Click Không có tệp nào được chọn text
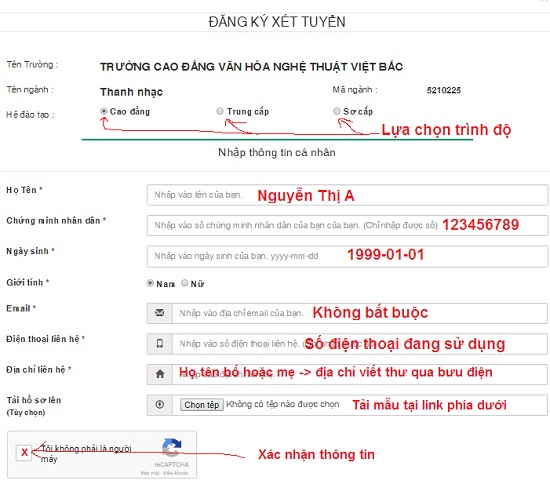Screen dimensions: 550x484 tap(283, 404)
